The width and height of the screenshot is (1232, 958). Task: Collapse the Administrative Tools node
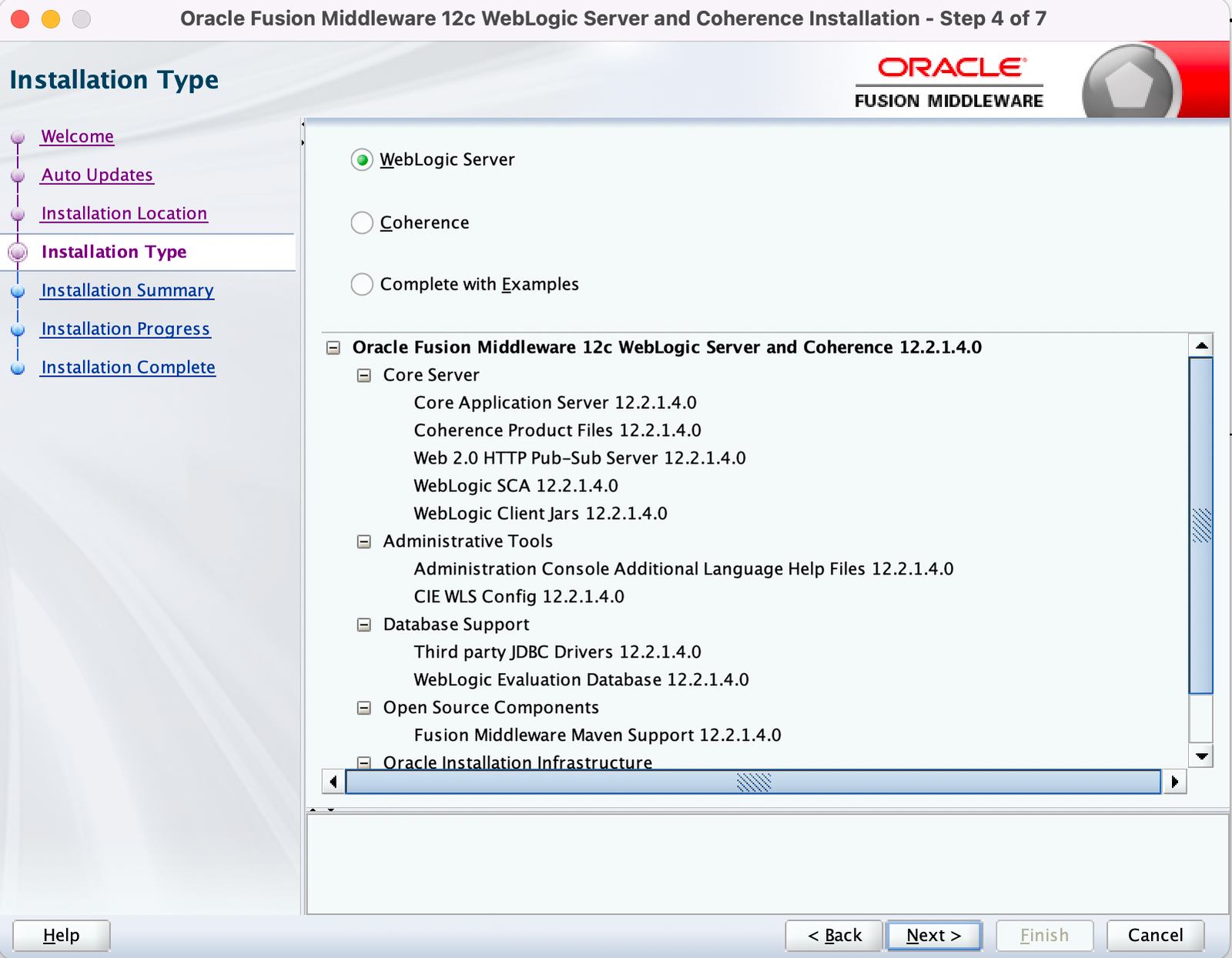363,541
